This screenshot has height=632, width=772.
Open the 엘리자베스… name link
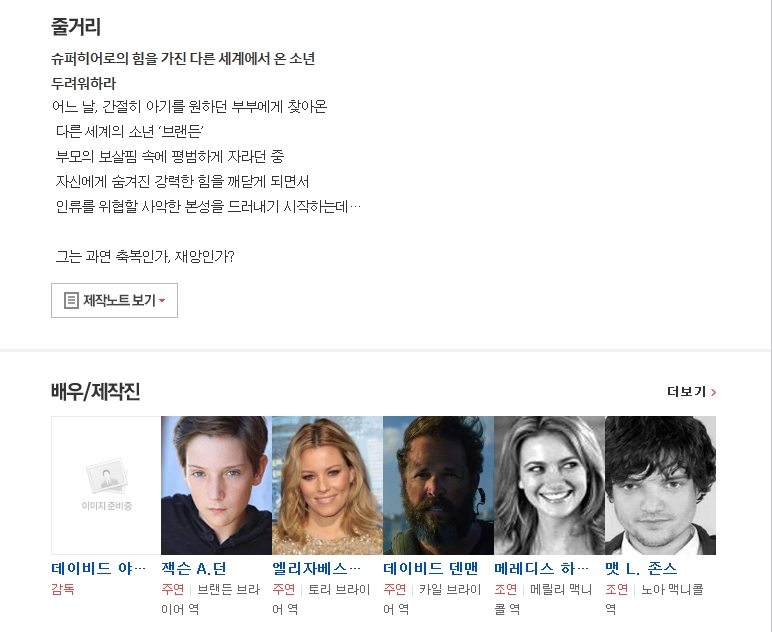click(317, 568)
